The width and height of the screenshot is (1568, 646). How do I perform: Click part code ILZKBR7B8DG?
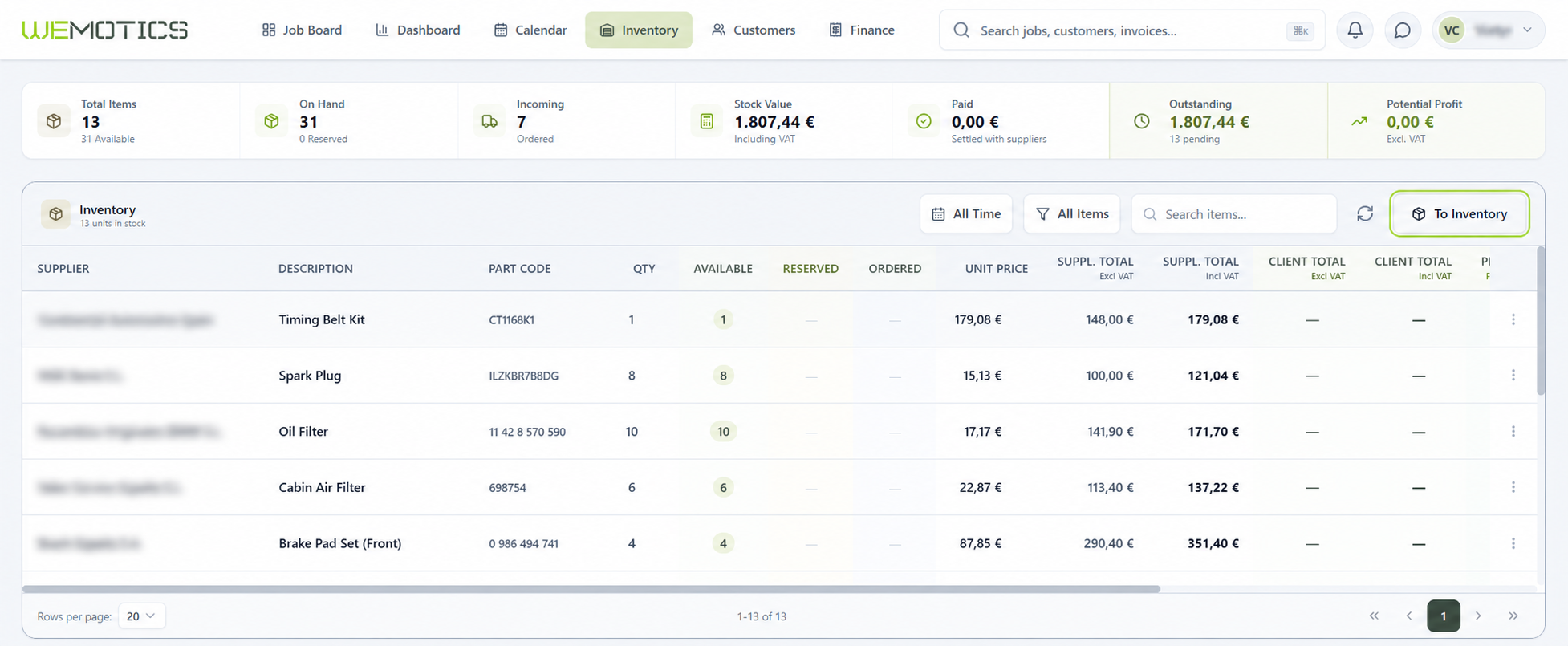[x=523, y=376]
